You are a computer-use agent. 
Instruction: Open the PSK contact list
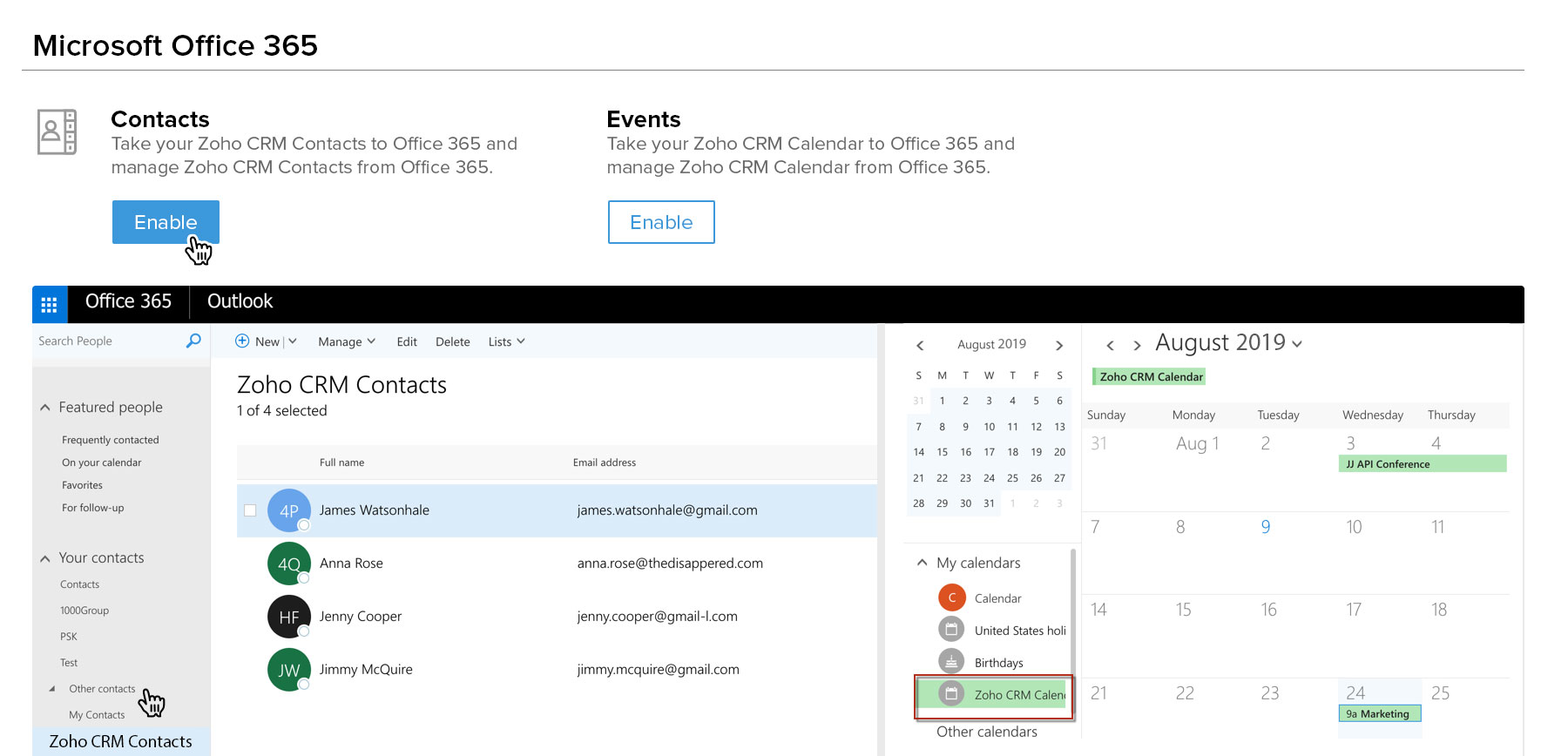tap(69, 637)
